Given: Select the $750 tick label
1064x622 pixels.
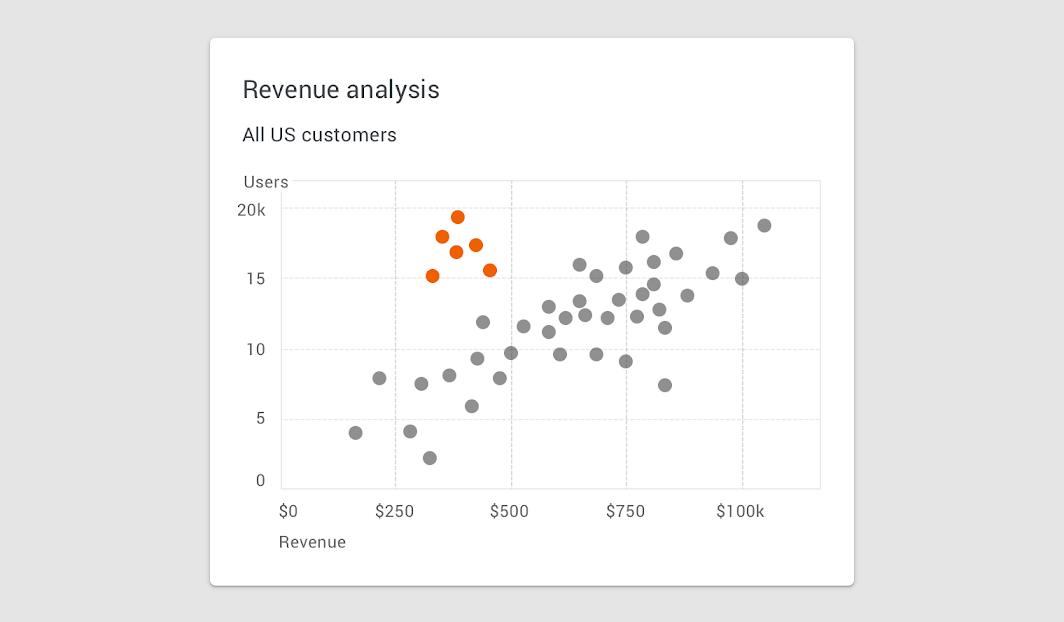Looking at the screenshot, I should 625,511.
